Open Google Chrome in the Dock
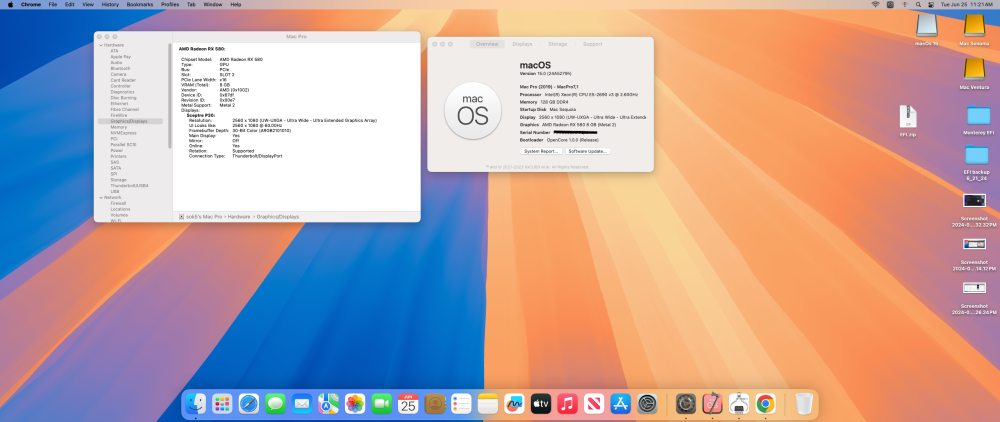Viewport: 1000px width, 422px height. click(x=766, y=403)
